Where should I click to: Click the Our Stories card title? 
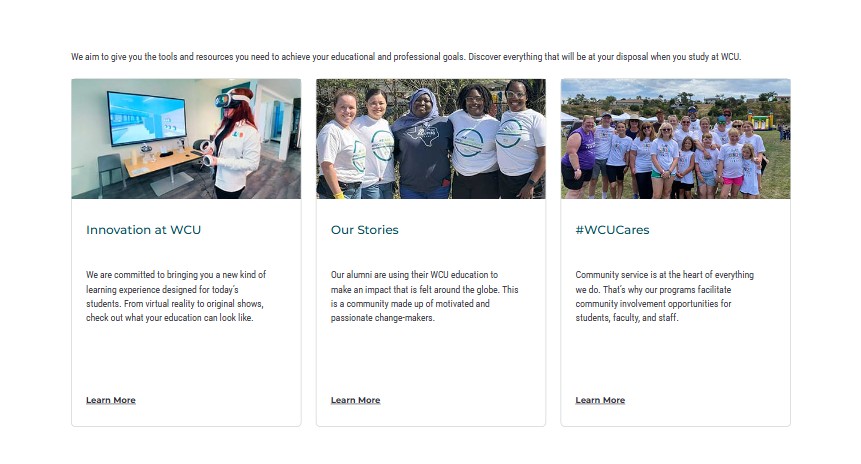click(365, 230)
